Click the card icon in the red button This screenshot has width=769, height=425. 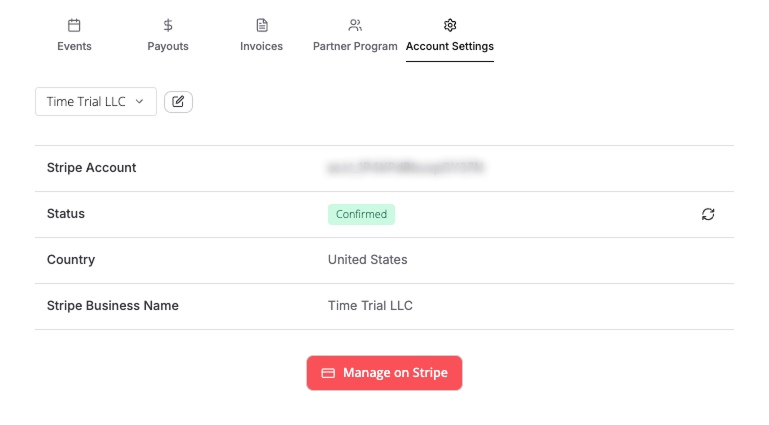point(328,373)
